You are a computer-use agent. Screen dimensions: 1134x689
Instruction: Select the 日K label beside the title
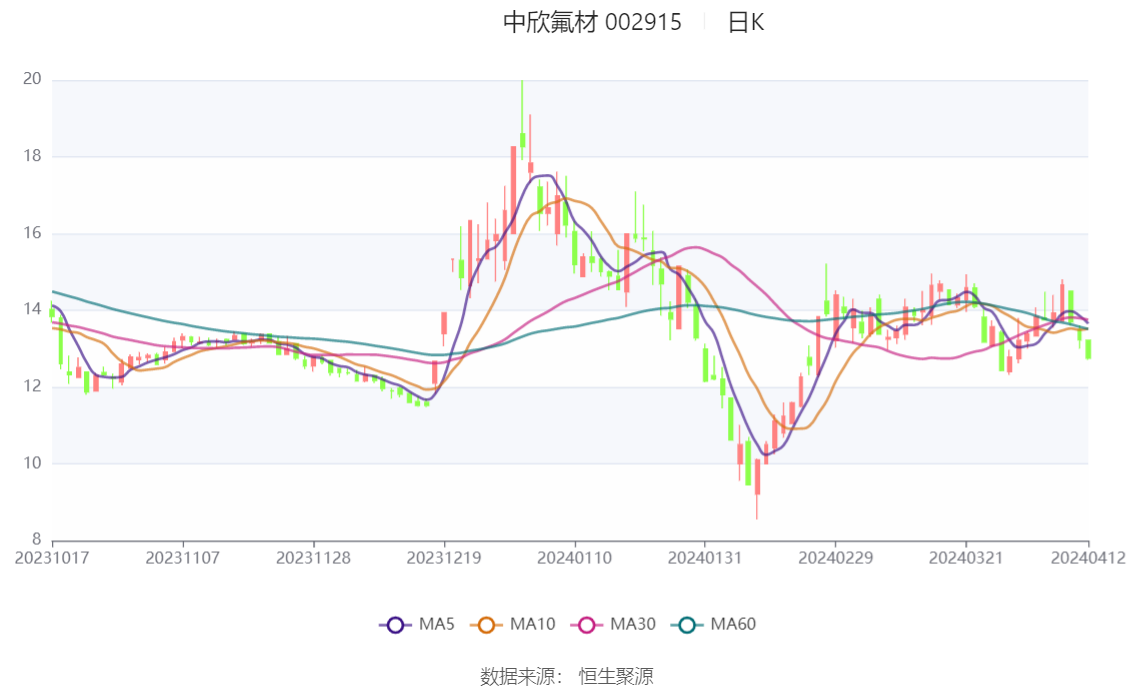[x=746, y=22]
